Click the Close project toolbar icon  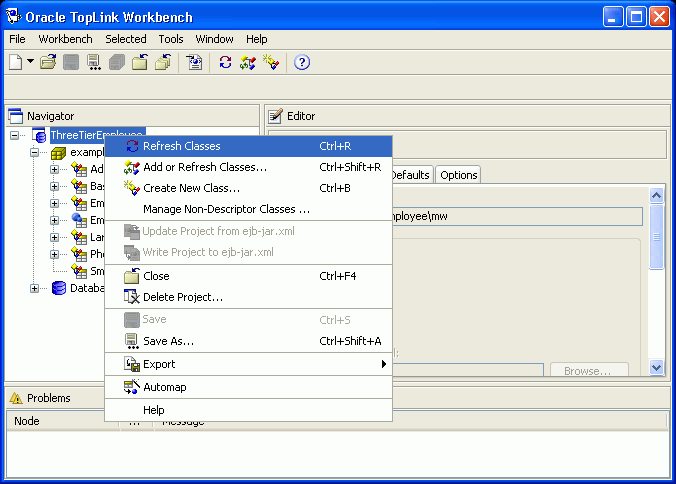140,62
